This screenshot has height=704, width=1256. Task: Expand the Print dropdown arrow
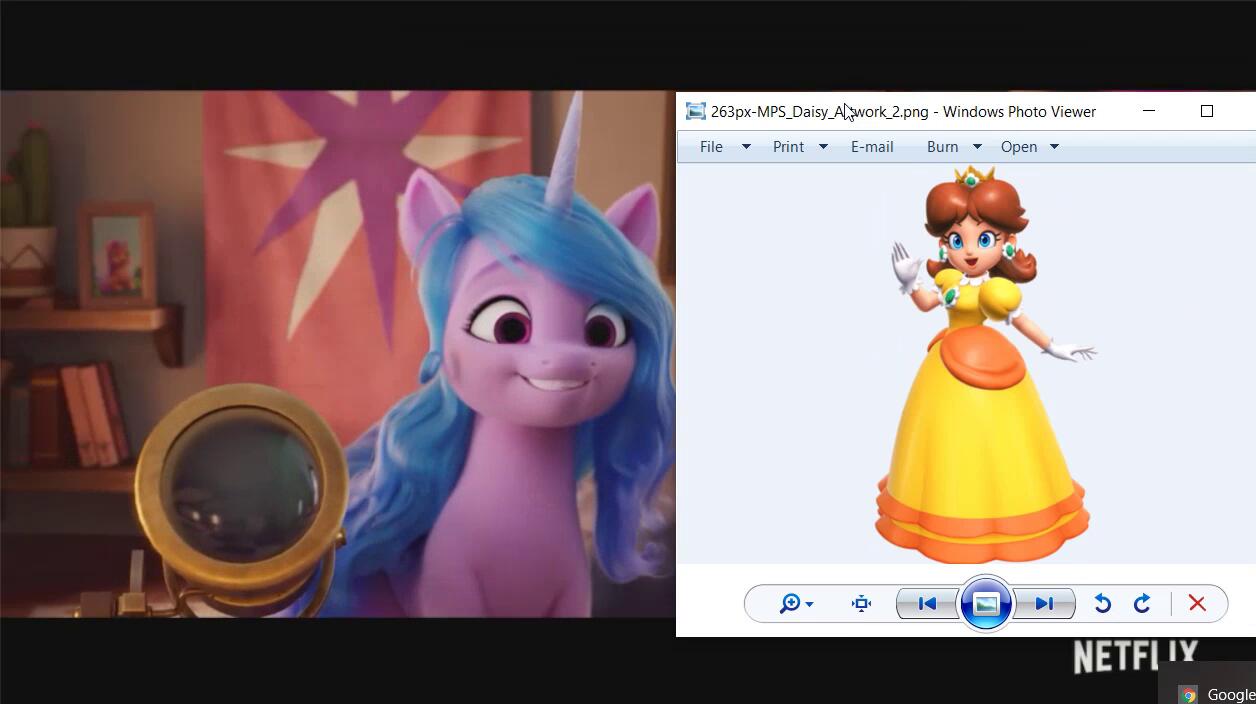tap(823, 147)
